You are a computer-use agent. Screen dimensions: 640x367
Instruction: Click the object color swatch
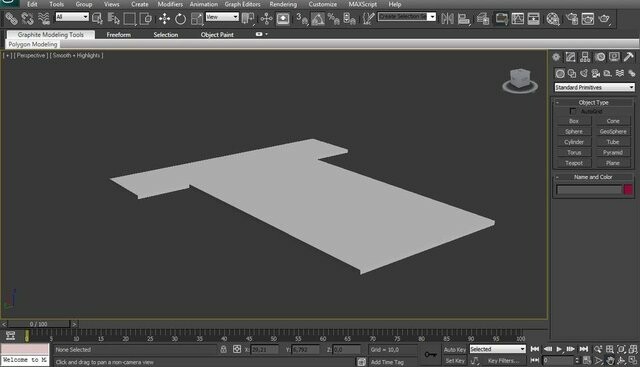coord(628,189)
